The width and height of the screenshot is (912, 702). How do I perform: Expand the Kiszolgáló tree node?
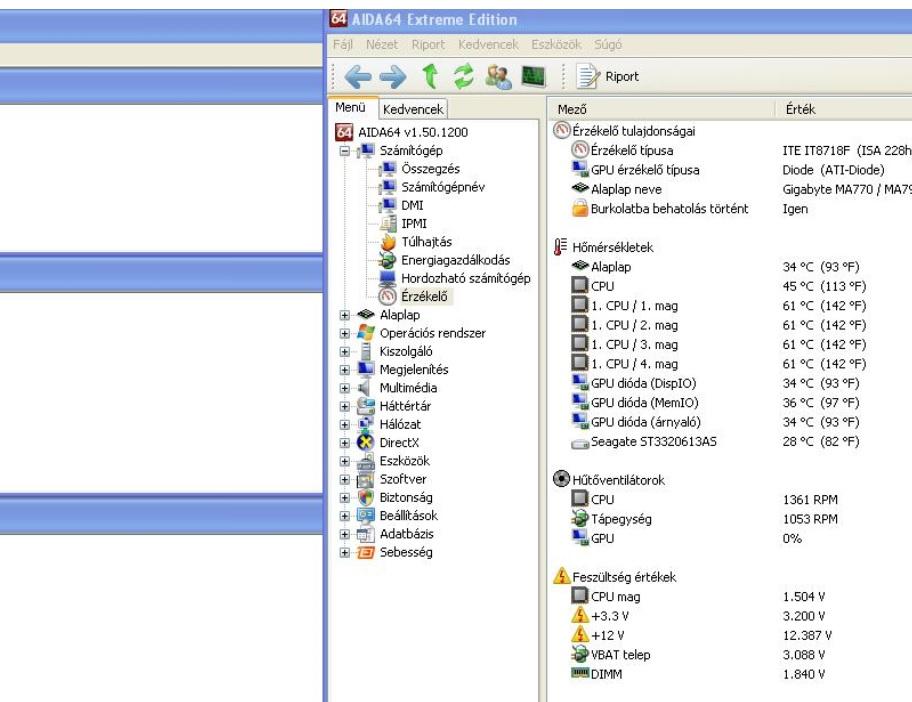pyautogui.click(x=344, y=351)
